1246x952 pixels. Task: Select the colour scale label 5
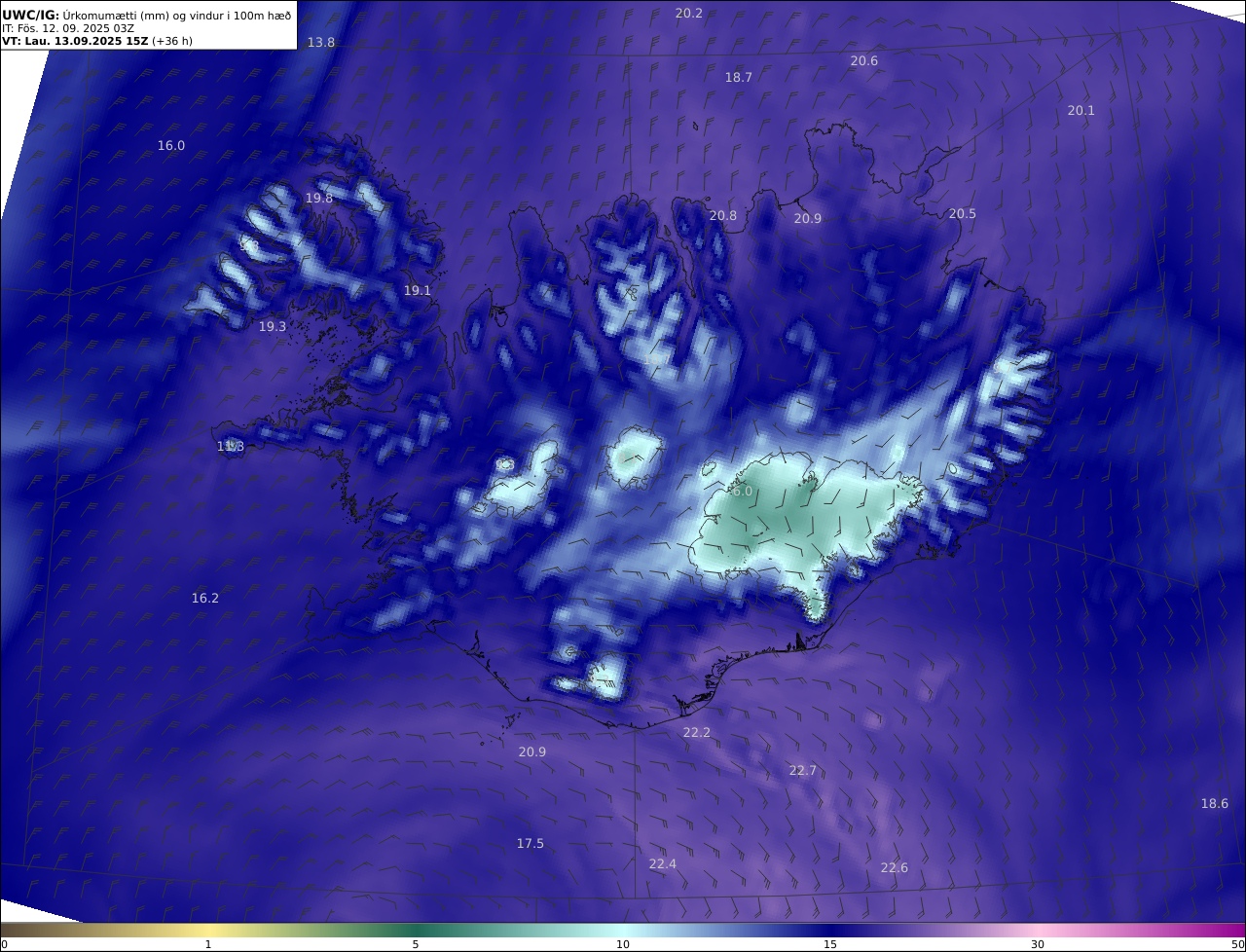pyautogui.click(x=416, y=944)
